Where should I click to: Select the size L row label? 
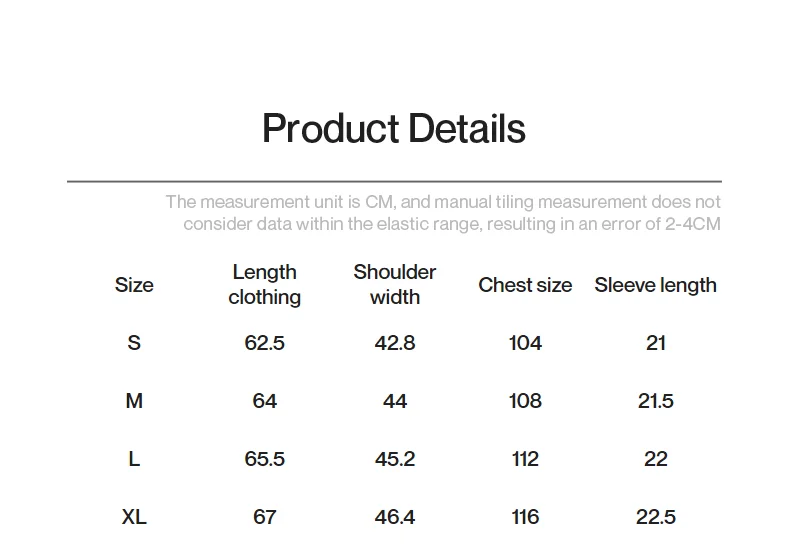[x=134, y=459]
